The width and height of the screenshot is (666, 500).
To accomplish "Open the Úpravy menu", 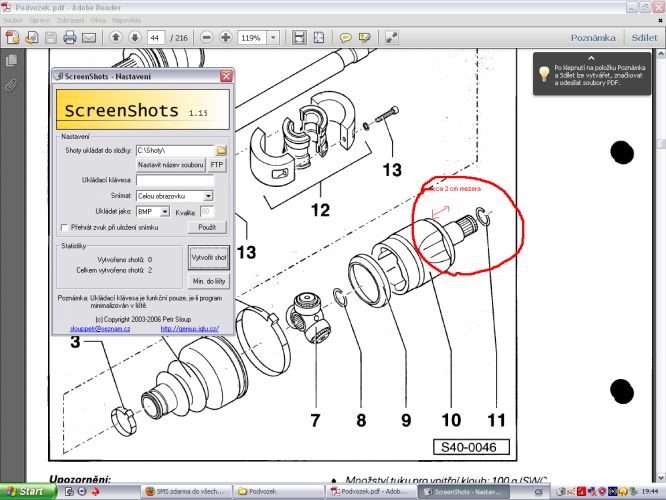I will click(x=40, y=20).
